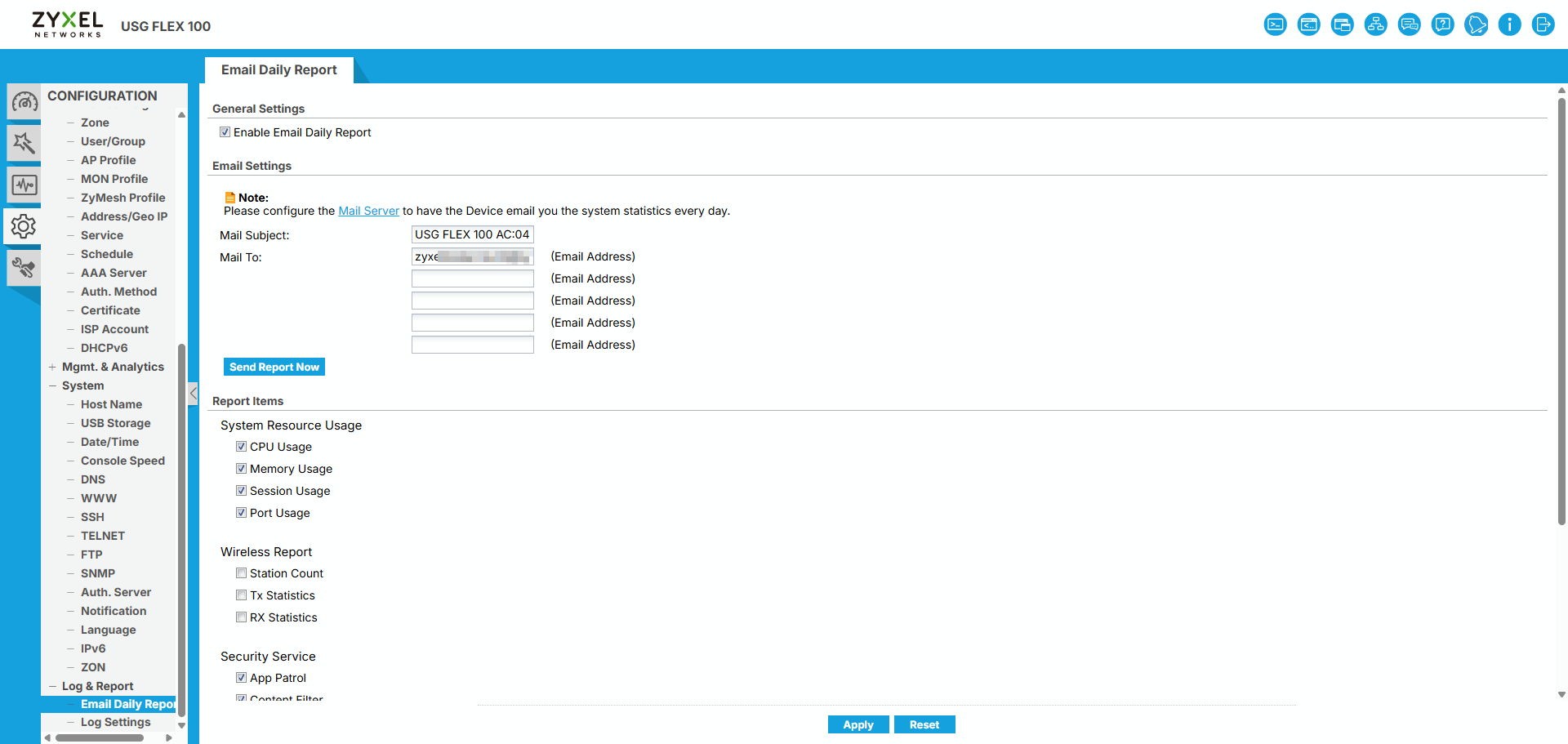The height and width of the screenshot is (744, 1568).
Task: Open the About info icon
Action: click(1510, 25)
